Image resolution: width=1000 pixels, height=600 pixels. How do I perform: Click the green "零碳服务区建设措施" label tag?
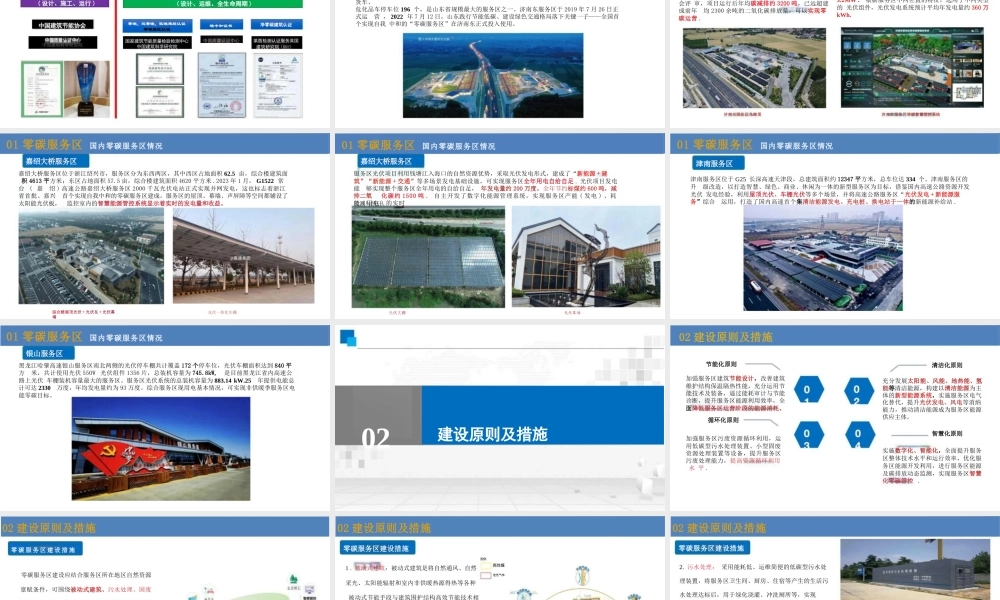click(45, 547)
